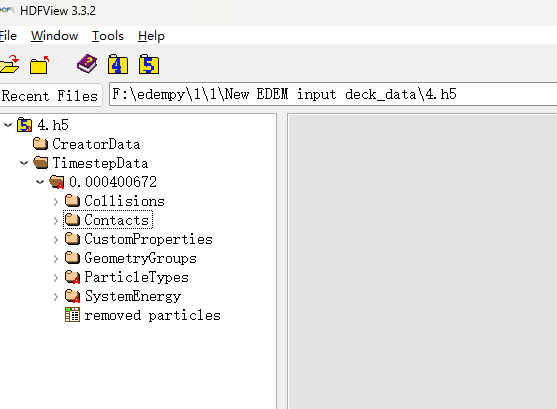Open the purple help book icon
The height and width of the screenshot is (409, 557).
pyautogui.click(x=87, y=64)
